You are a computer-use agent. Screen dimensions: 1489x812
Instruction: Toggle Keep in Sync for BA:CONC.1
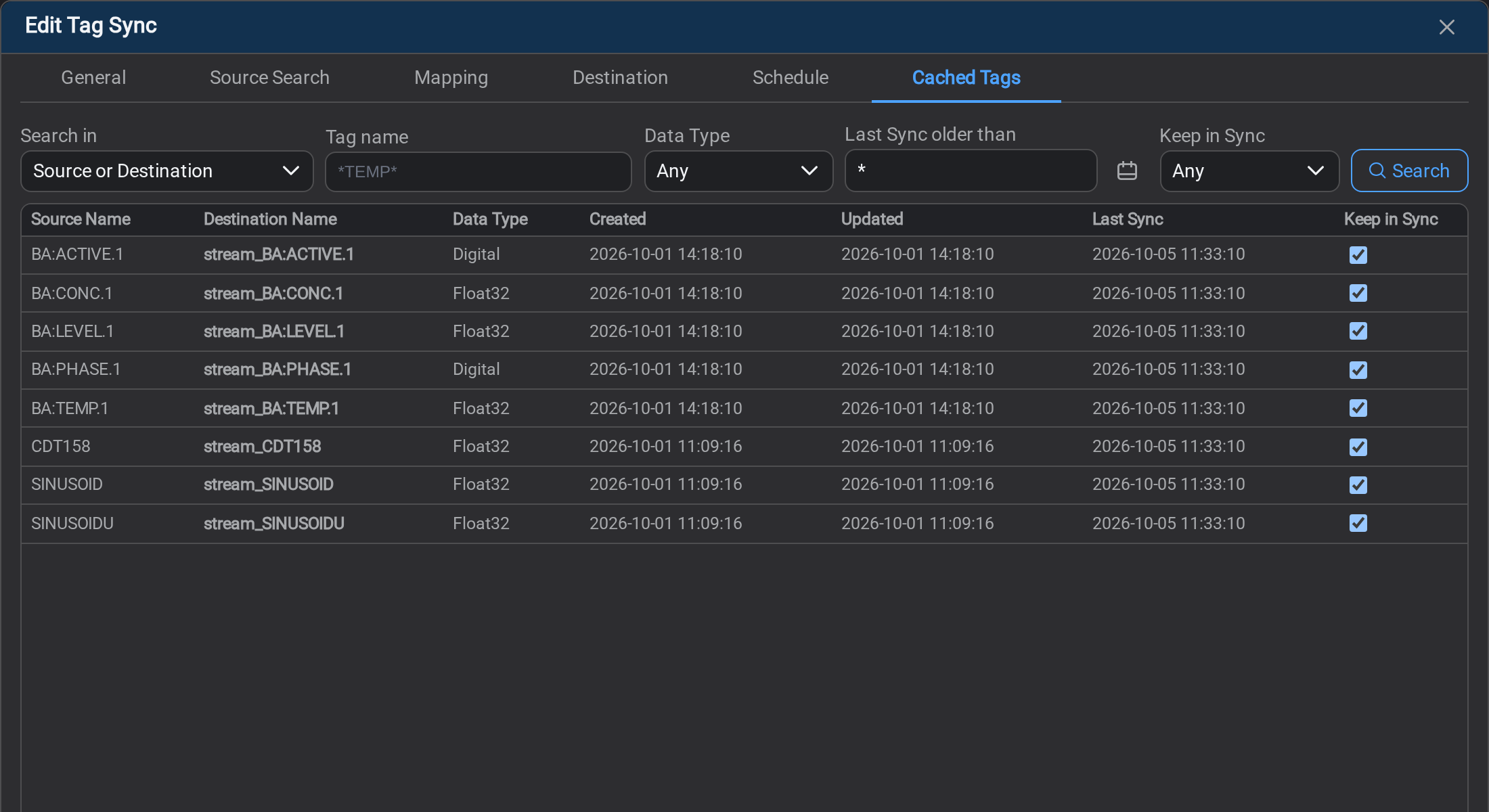click(x=1358, y=293)
